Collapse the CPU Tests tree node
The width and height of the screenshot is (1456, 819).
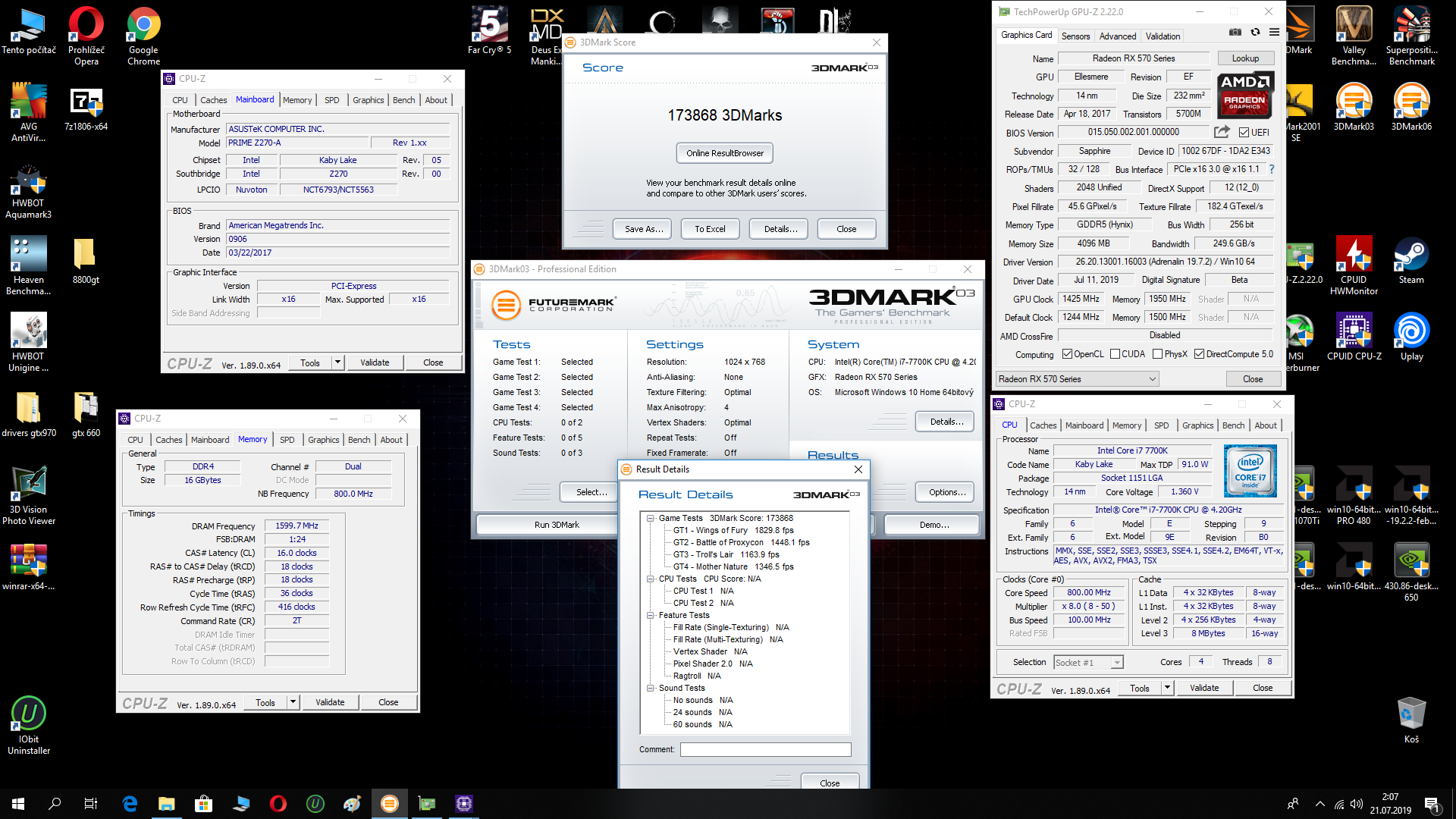(651, 579)
